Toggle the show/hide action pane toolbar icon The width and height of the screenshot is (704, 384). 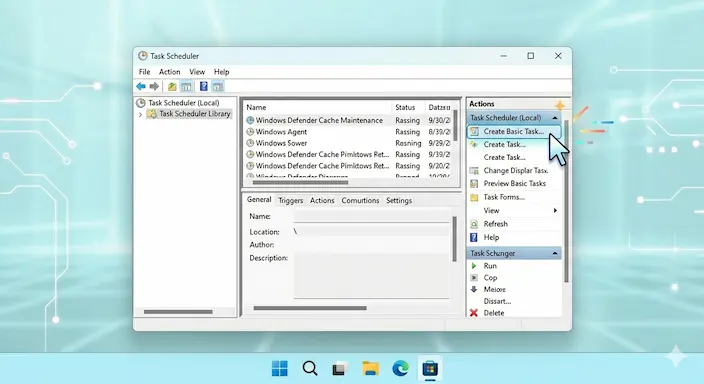coord(217,86)
